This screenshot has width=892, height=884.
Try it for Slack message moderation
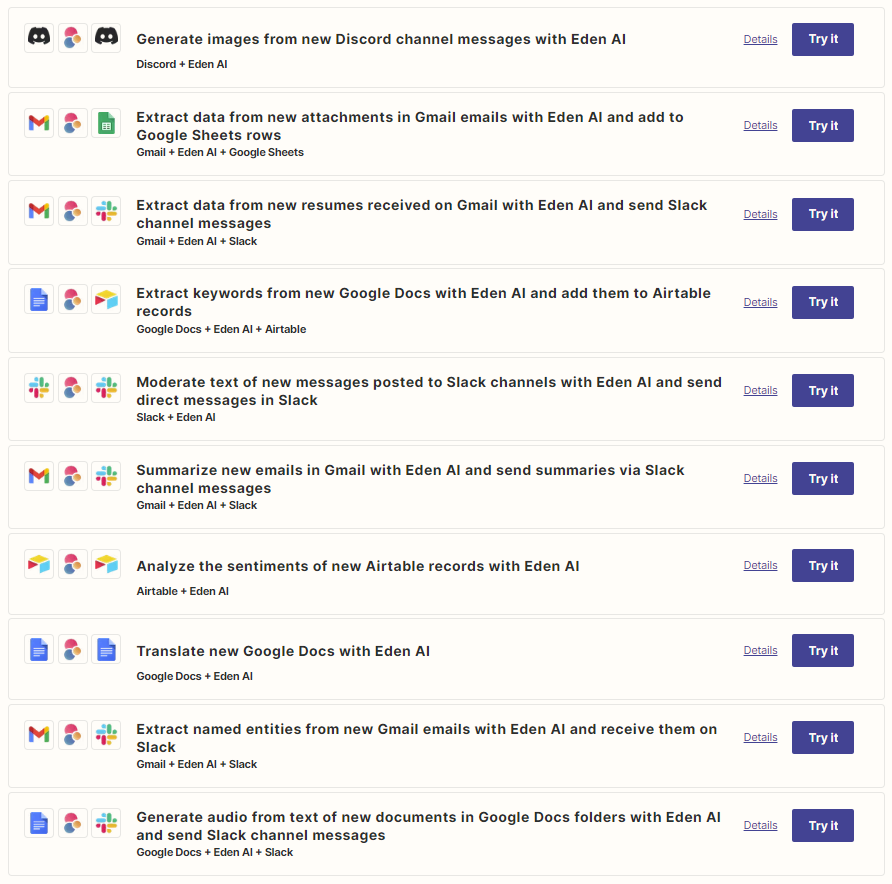tap(823, 391)
